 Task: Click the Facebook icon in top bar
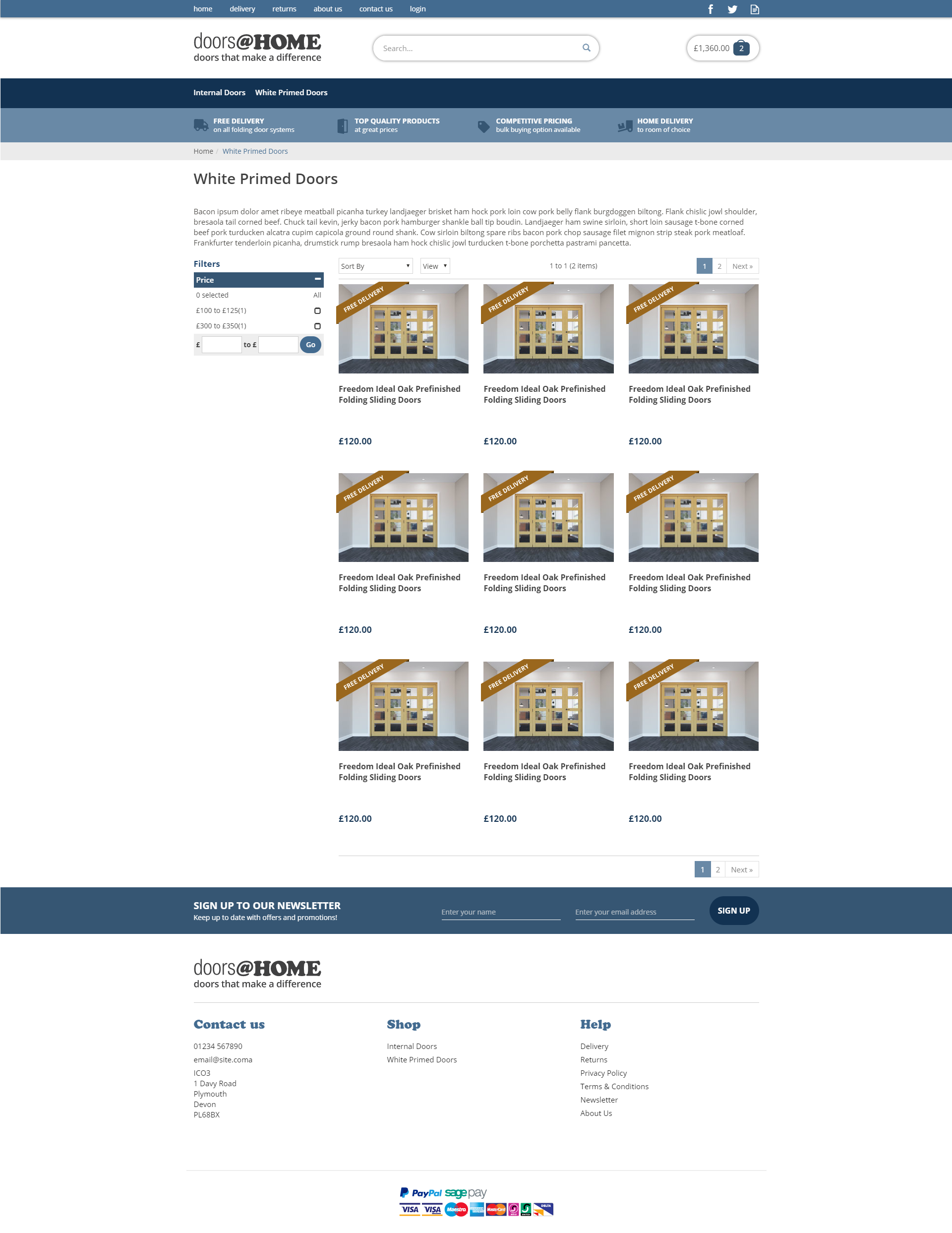(x=711, y=9)
